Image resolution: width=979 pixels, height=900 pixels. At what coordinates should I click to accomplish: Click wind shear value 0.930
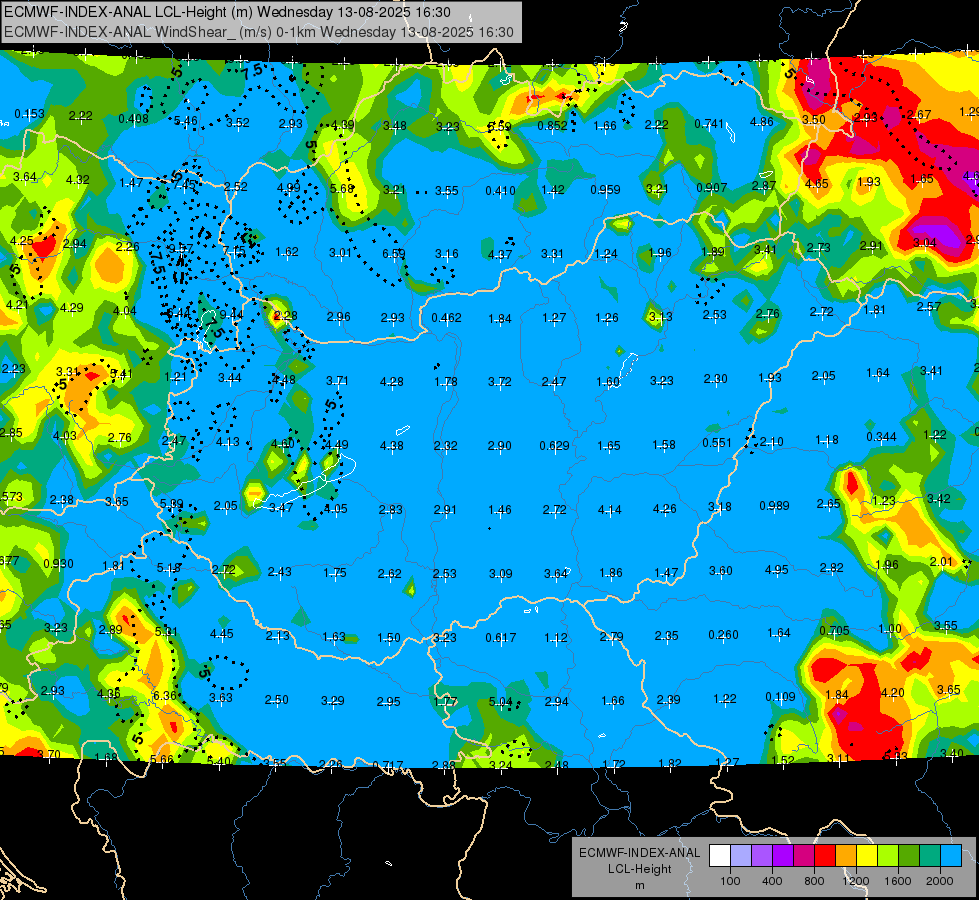click(58, 563)
